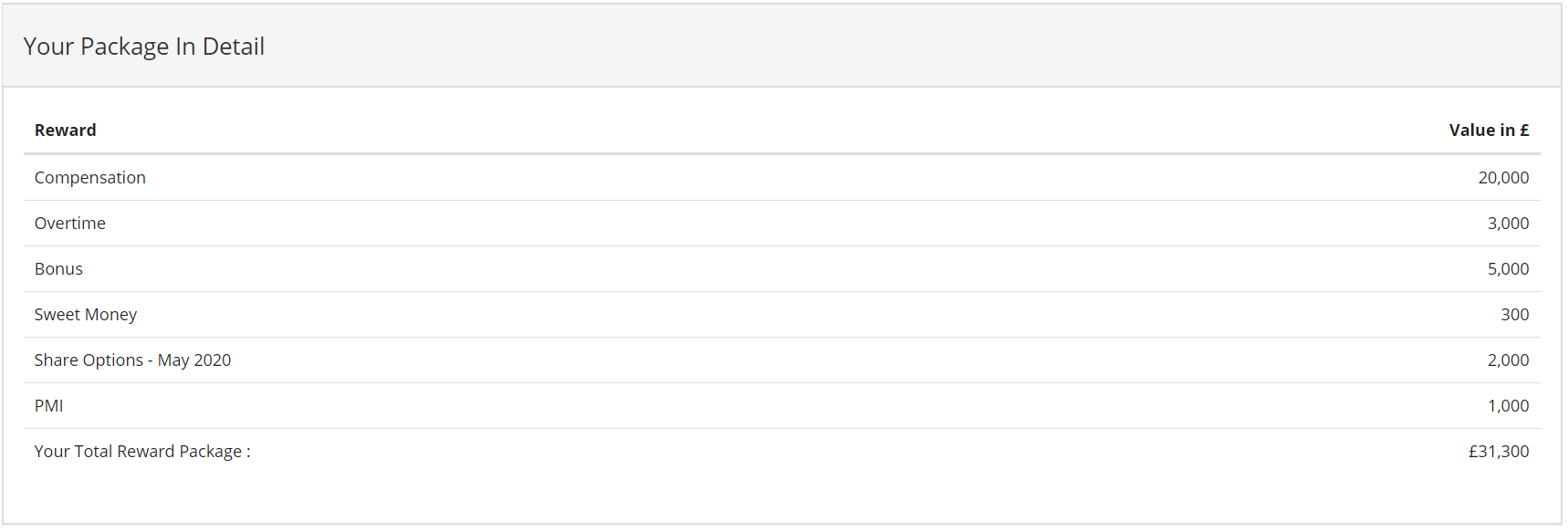
Task: Click the 'Value in £' column header
Action: click(x=1489, y=130)
